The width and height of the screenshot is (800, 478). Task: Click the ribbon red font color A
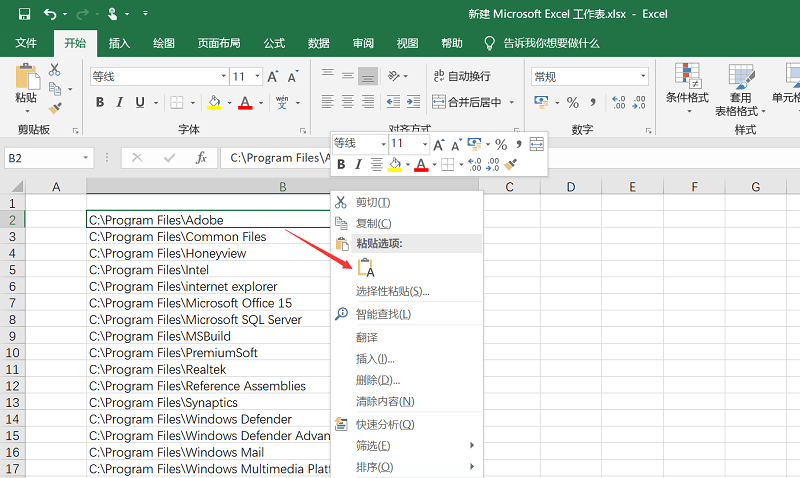pyautogui.click(x=245, y=103)
